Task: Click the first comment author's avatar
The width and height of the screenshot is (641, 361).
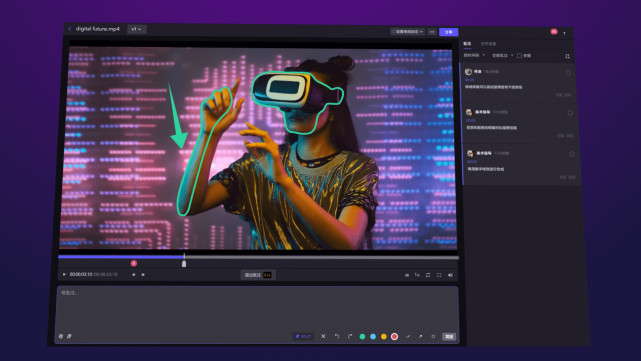Action: tap(468, 72)
